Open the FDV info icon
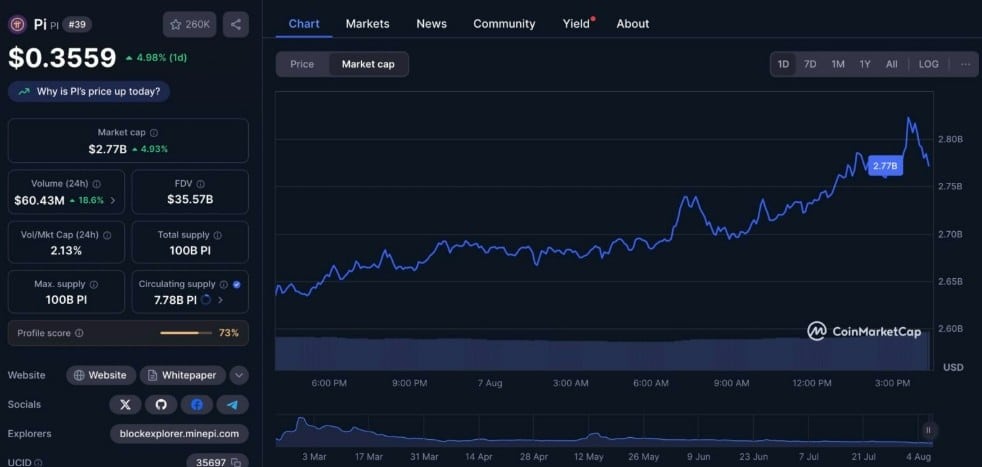Screen dimensions: 982x467 (x=200, y=184)
